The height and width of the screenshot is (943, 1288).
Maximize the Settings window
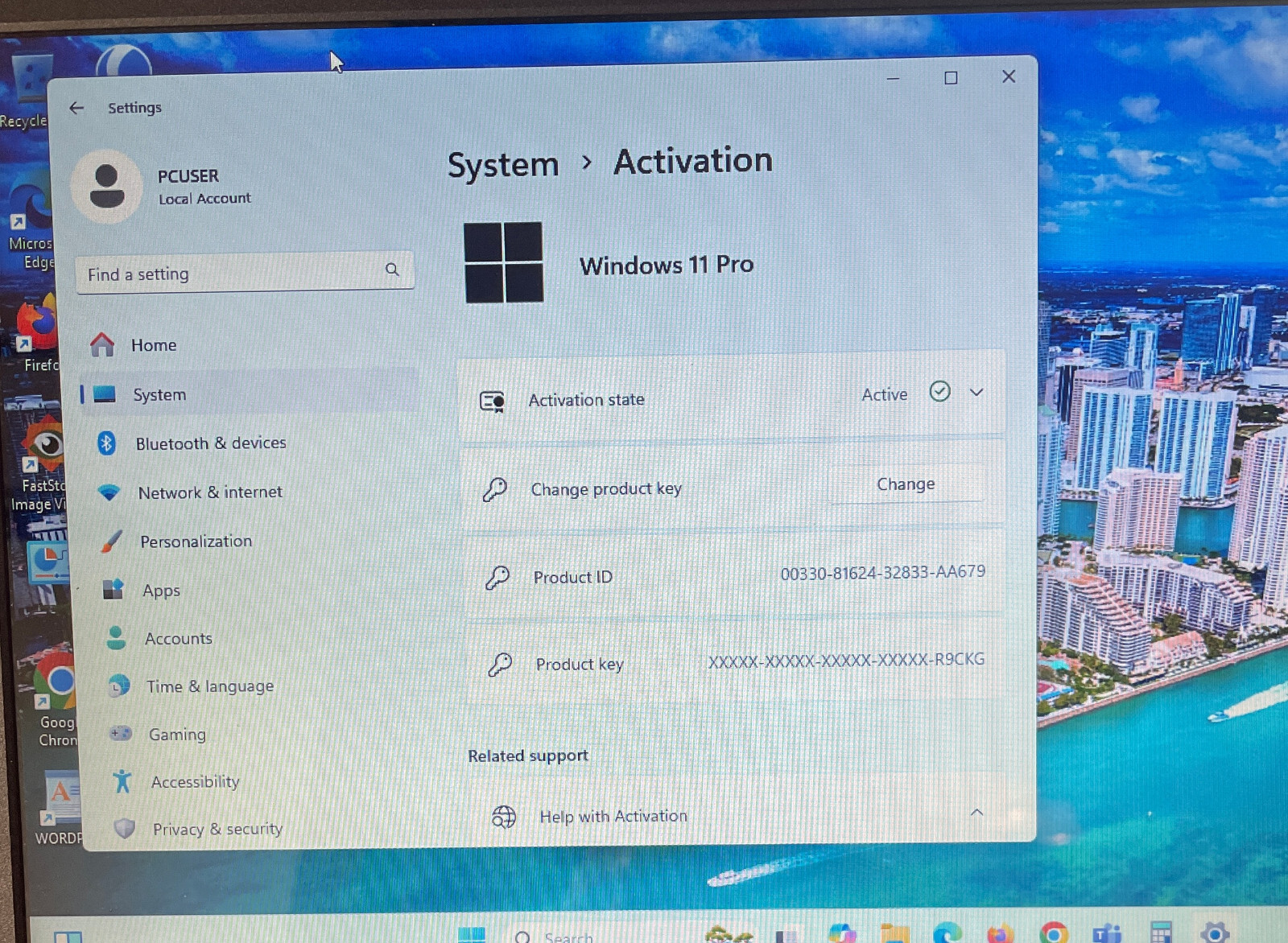pyautogui.click(x=951, y=78)
